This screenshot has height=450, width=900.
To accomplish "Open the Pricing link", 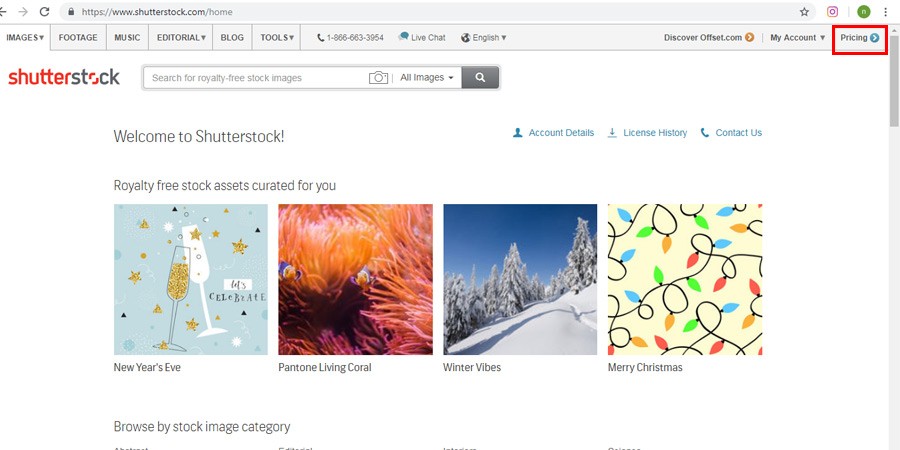I will pyautogui.click(x=859, y=38).
